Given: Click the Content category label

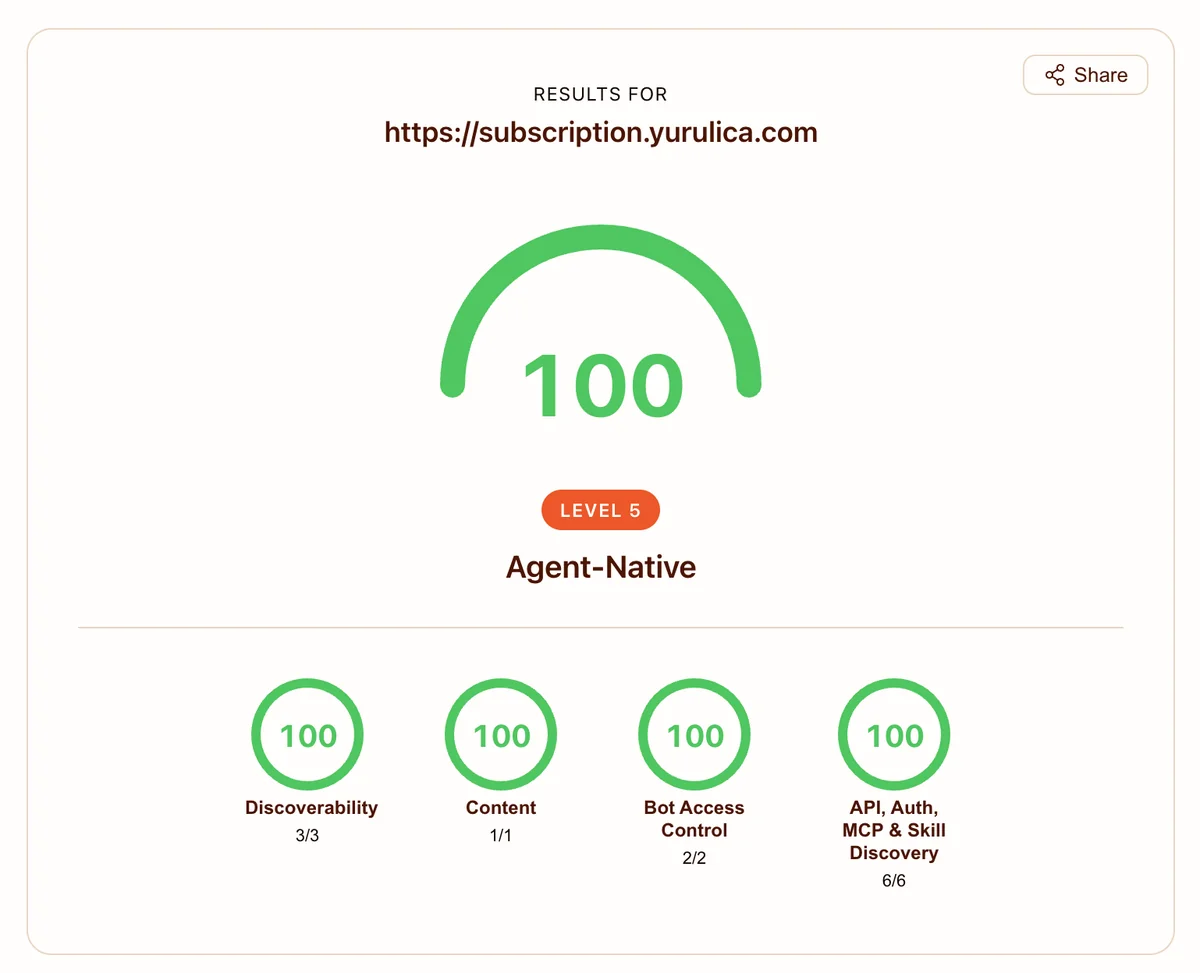Looking at the screenshot, I should click(x=501, y=807).
